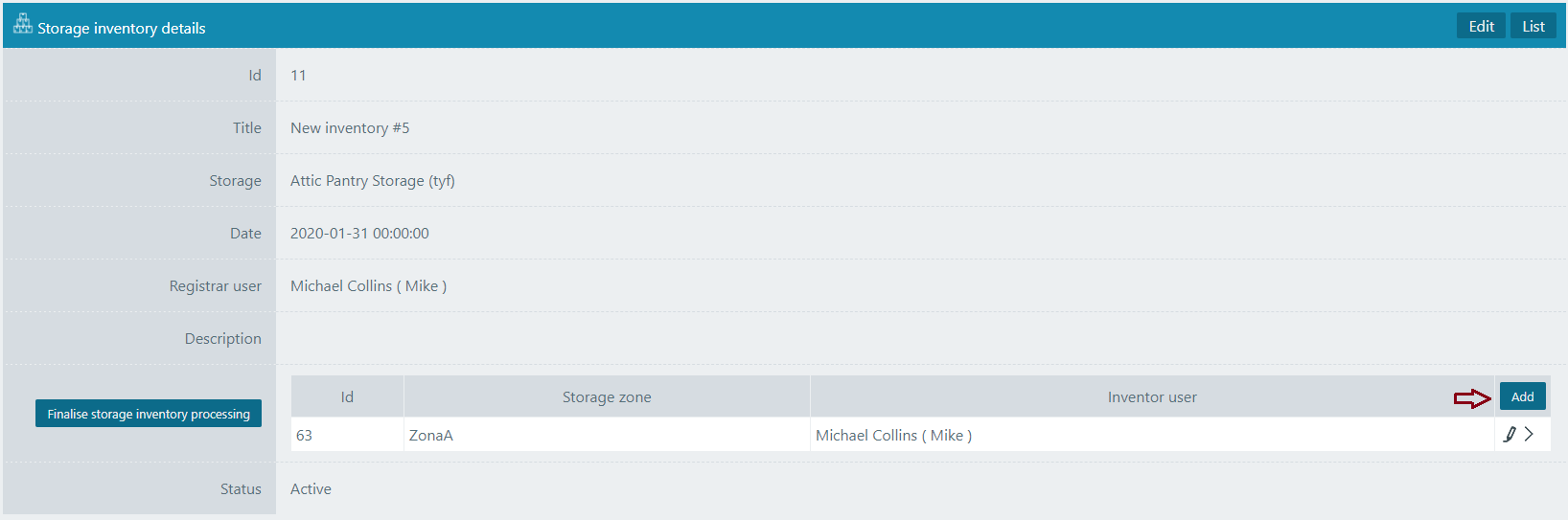Select the ZonaA storage zone cell
This screenshot has height=520, width=1568.
click(431, 436)
